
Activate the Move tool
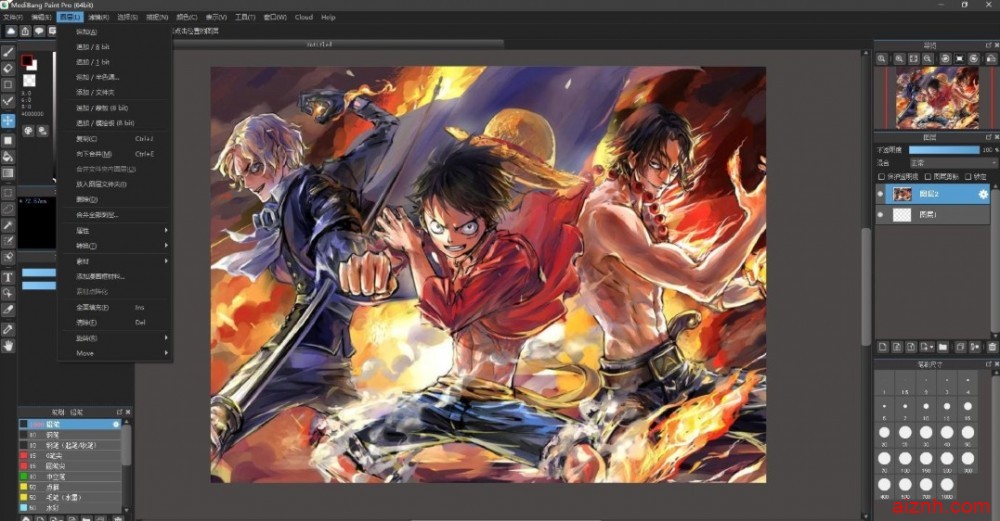point(9,120)
